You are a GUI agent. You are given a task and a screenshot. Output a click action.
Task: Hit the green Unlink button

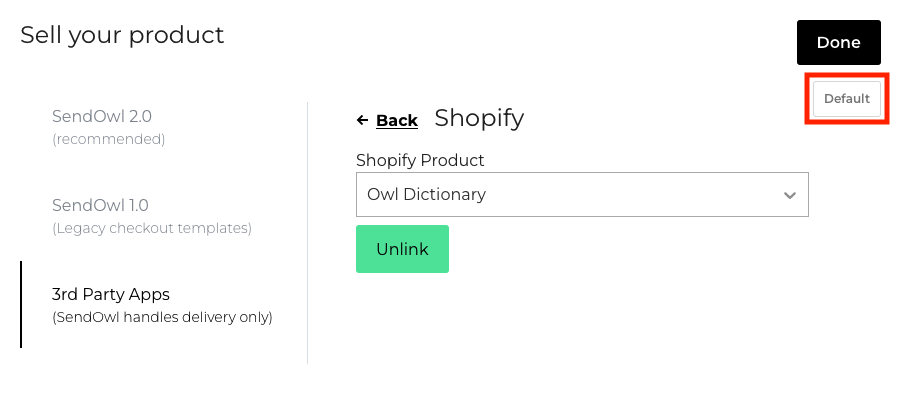point(402,249)
